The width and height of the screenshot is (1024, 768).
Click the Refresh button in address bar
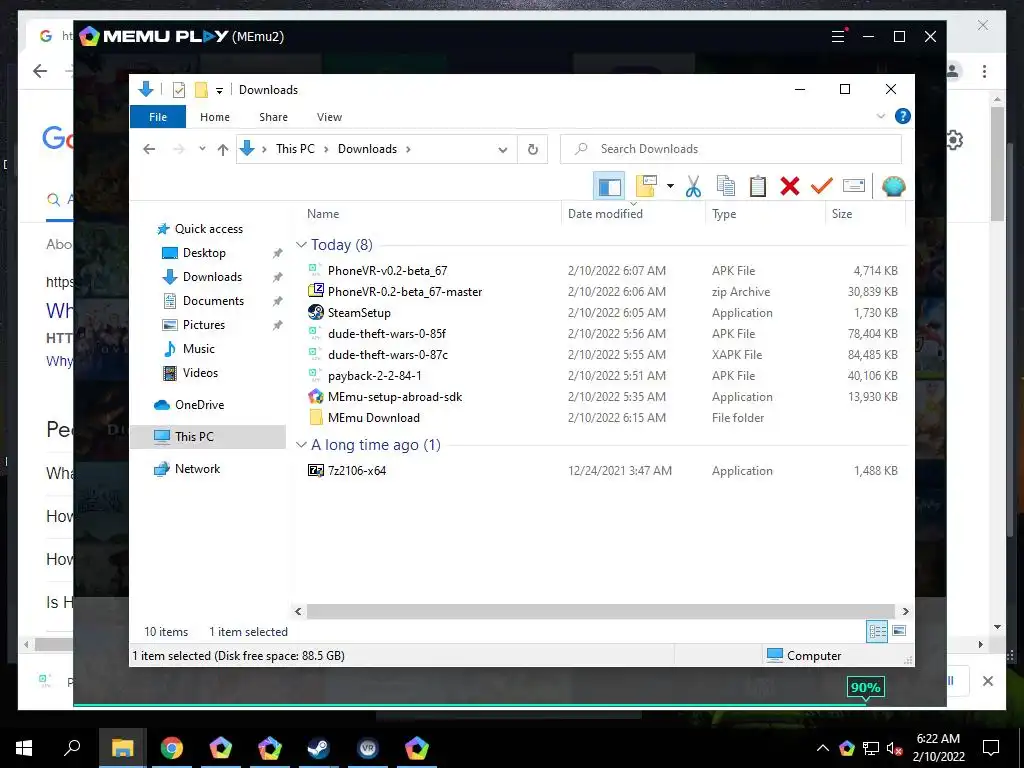coord(532,149)
